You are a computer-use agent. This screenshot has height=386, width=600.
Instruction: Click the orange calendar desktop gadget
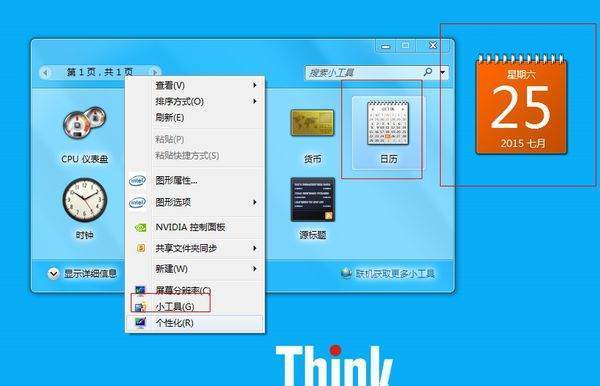521,104
